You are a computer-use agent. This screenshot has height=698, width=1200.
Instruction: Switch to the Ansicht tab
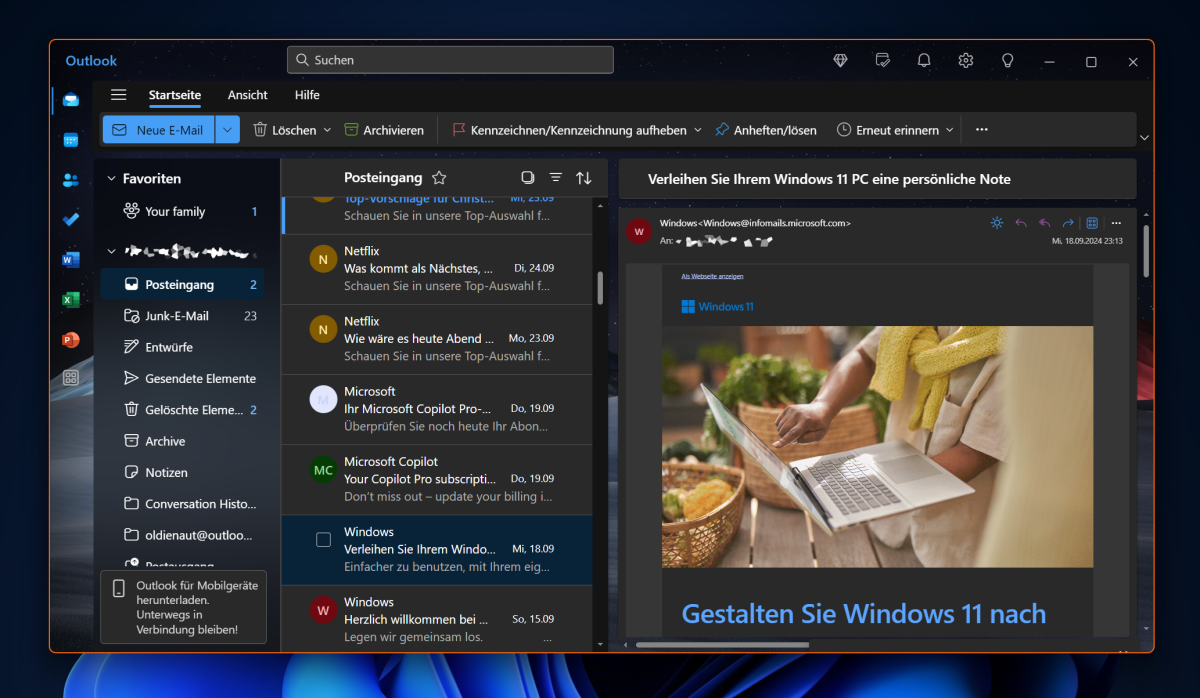tap(247, 95)
